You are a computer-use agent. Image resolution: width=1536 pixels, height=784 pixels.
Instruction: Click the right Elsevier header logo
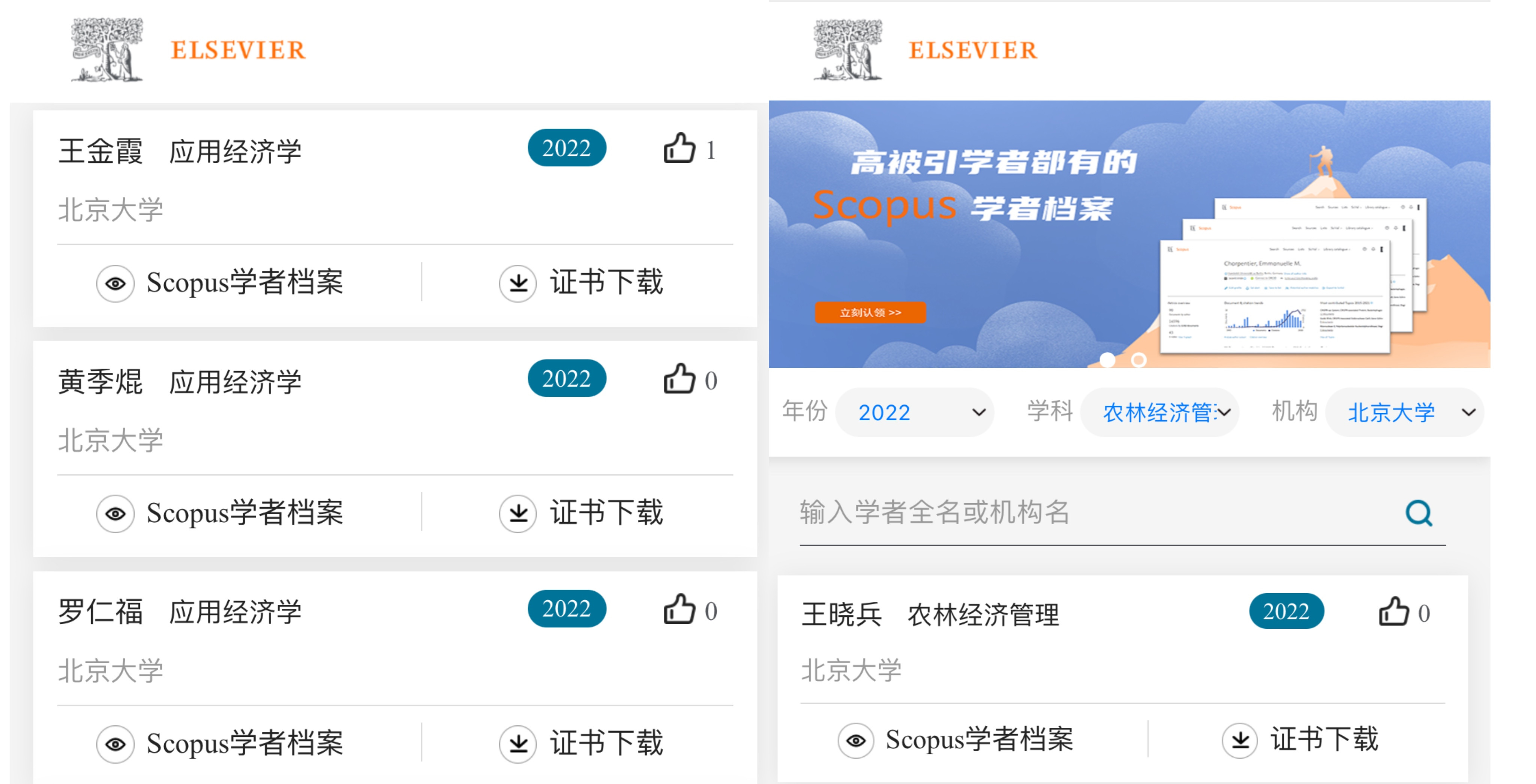(x=925, y=49)
